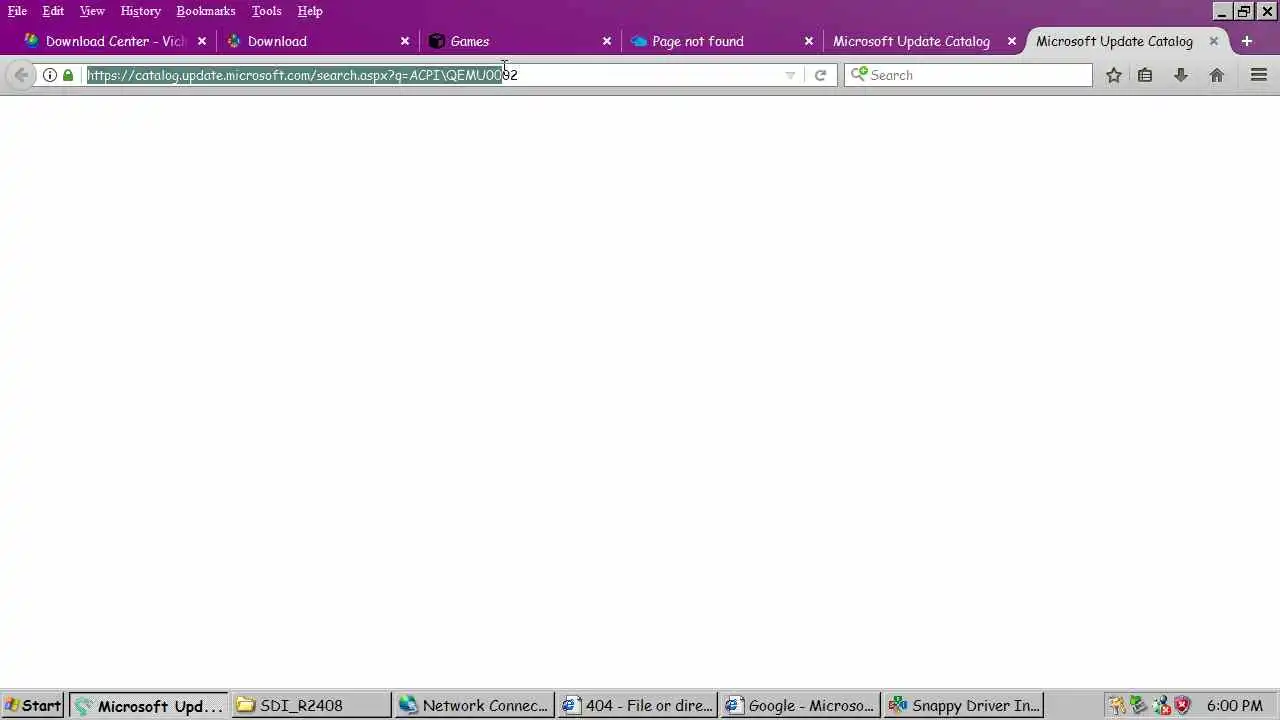Viewport: 1280px width, 720px height.
Task: Click the red shield tray icon
Action: [1182, 705]
